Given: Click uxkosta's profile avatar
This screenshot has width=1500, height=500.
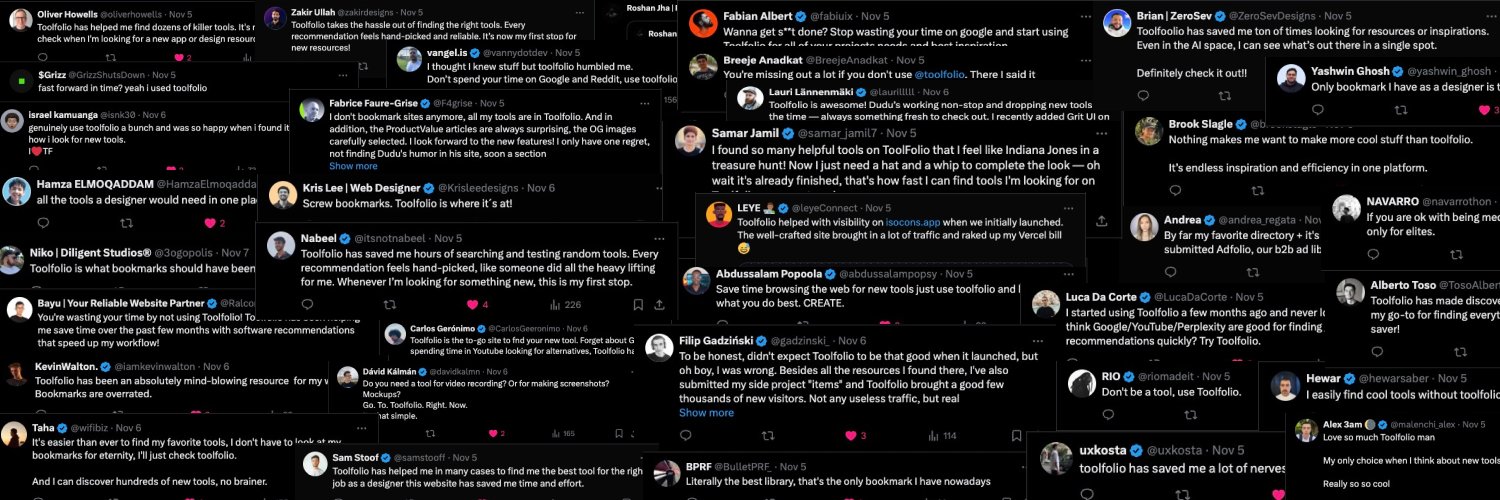Looking at the screenshot, I should (1056, 458).
